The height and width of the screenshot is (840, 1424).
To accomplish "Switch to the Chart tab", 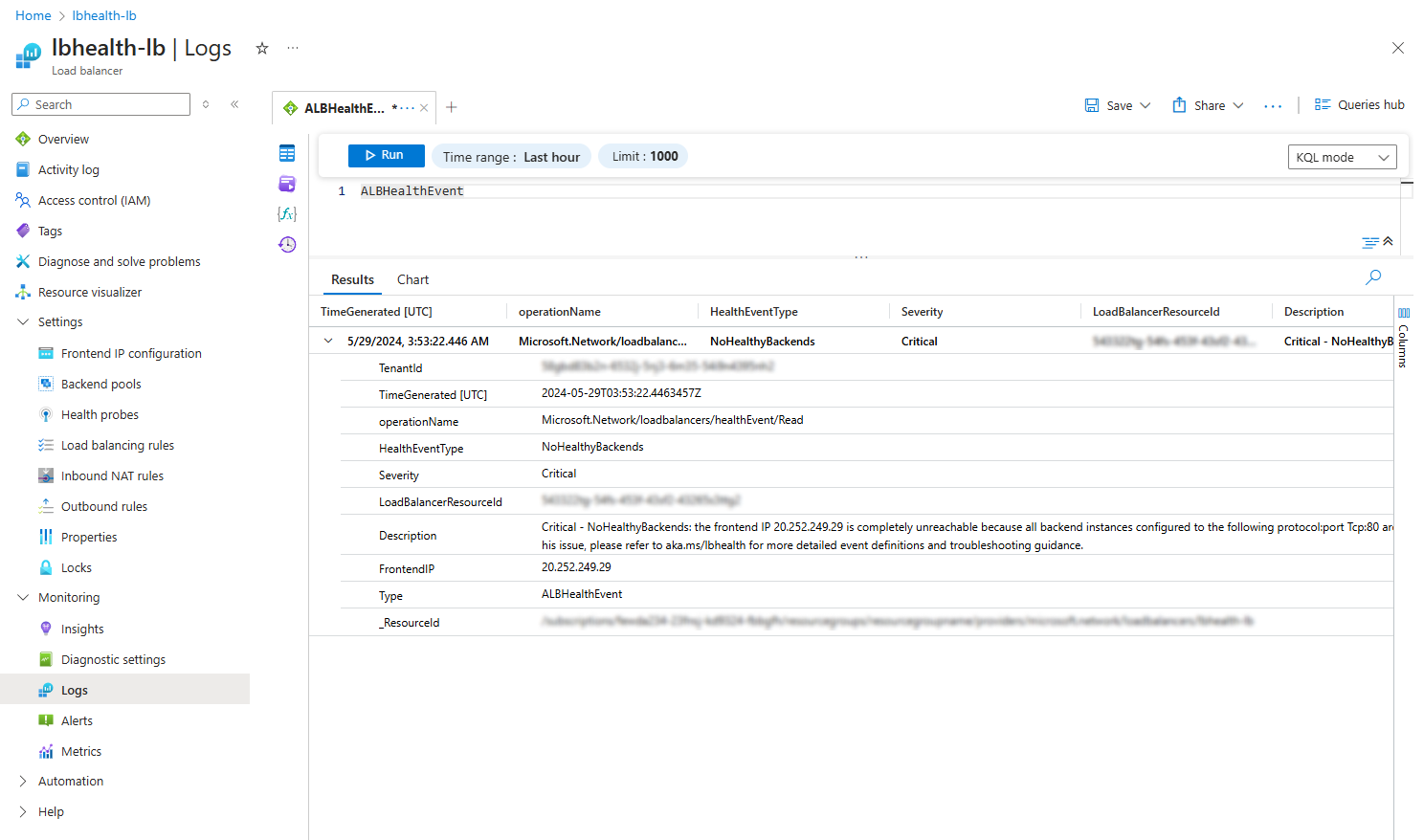I will coord(412,279).
